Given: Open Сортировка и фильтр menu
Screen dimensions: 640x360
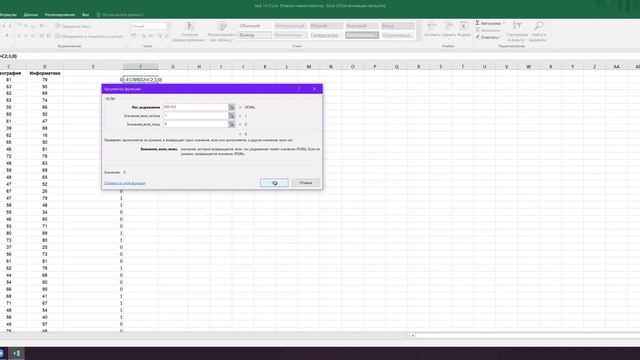Looking at the screenshot, I should pyautogui.click(x=517, y=32).
